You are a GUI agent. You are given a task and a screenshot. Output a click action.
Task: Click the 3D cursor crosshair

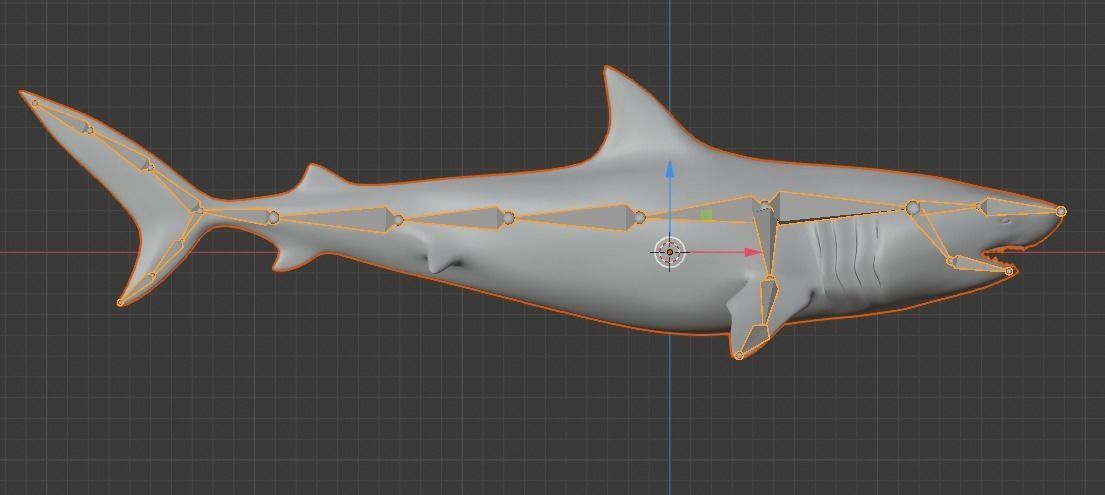(x=669, y=252)
